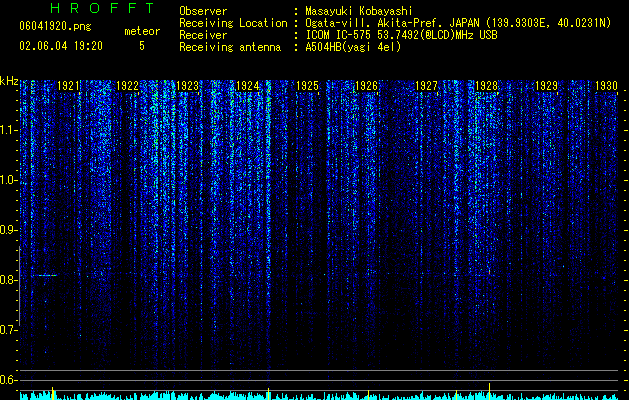Click the 1927 time marker
The image size is (629, 400).
[426, 85]
